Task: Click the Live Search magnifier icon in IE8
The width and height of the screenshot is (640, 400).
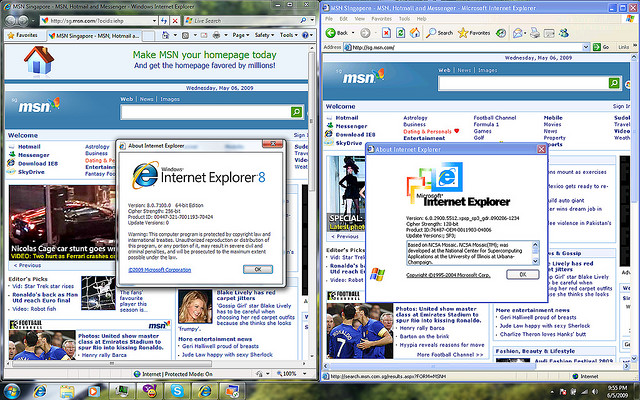Action: (x=303, y=20)
